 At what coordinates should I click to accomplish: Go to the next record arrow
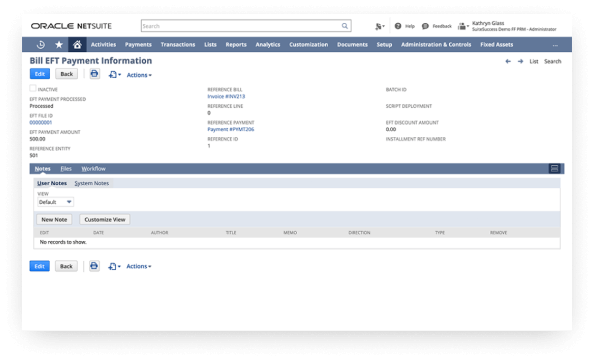pyautogui.click(x=521, y=61)
